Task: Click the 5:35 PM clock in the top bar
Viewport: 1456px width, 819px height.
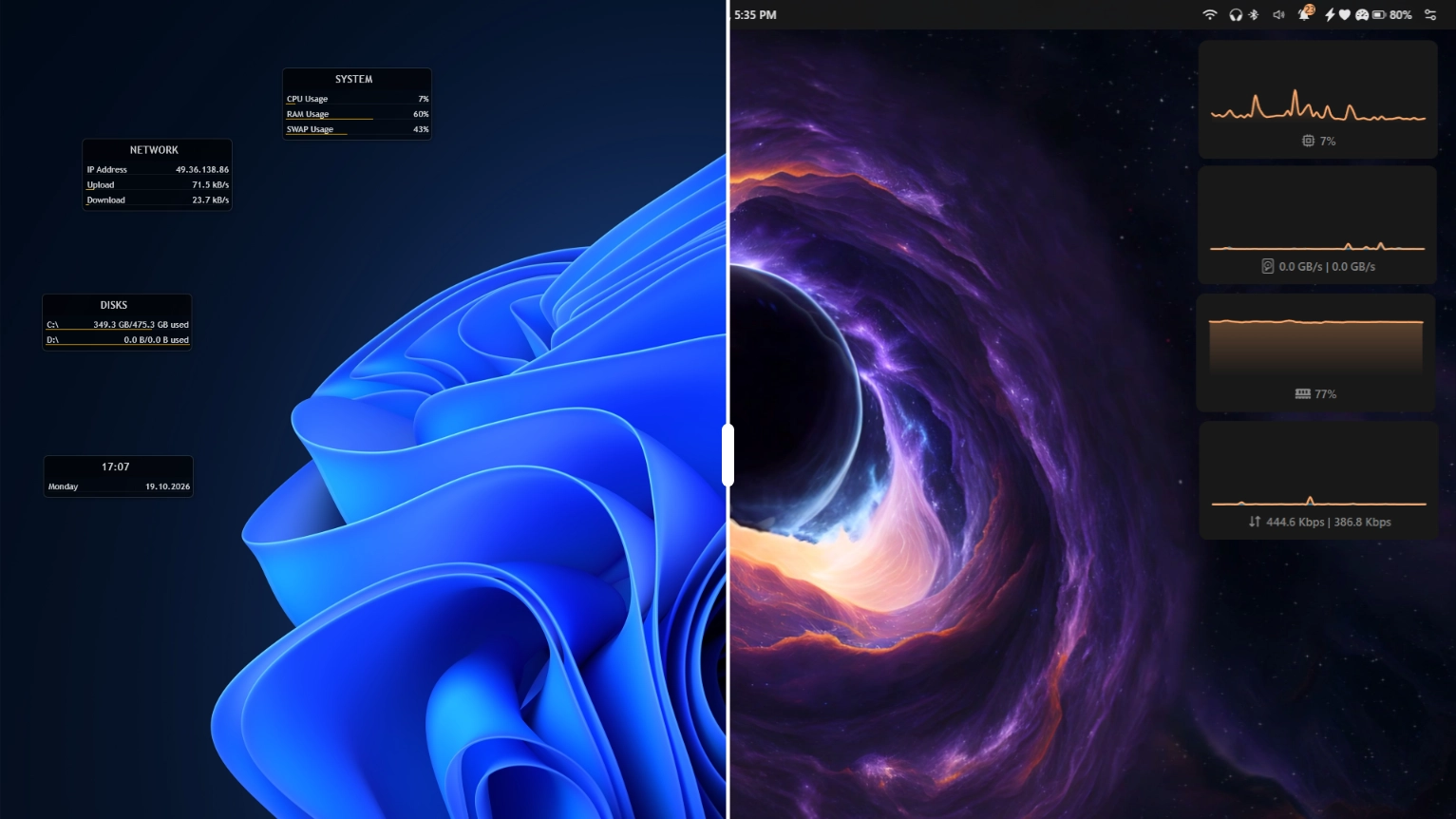Action: tap(755, 15)
